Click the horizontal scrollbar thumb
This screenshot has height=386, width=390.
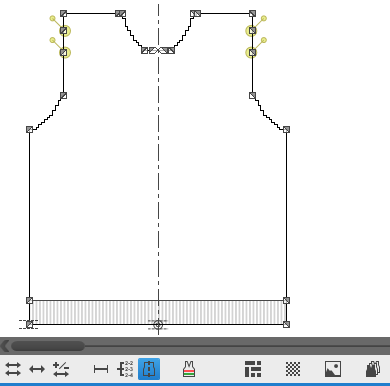pos(48,346)
